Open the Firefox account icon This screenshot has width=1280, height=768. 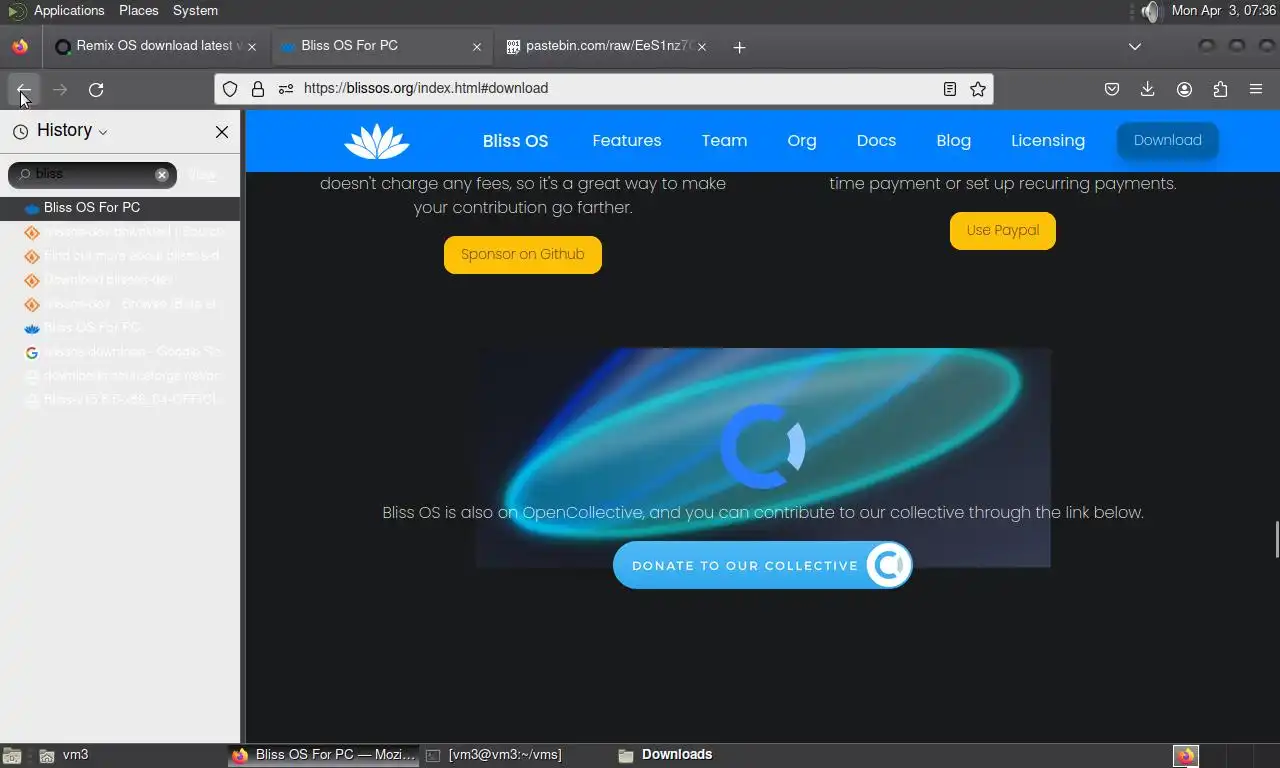[1184, 89]
